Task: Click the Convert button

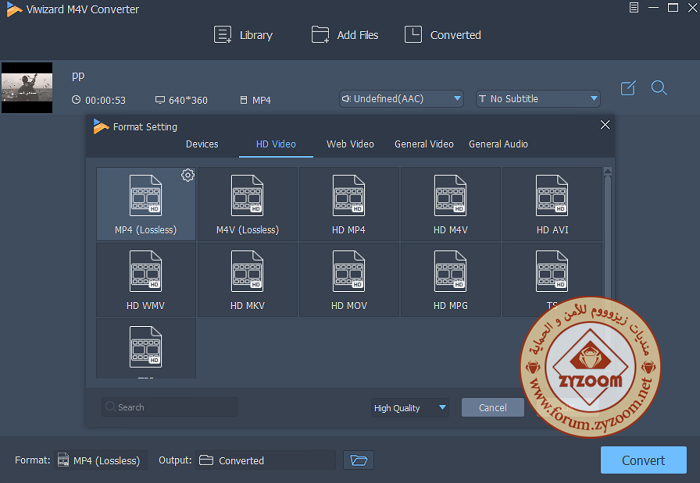Action: 643,460
